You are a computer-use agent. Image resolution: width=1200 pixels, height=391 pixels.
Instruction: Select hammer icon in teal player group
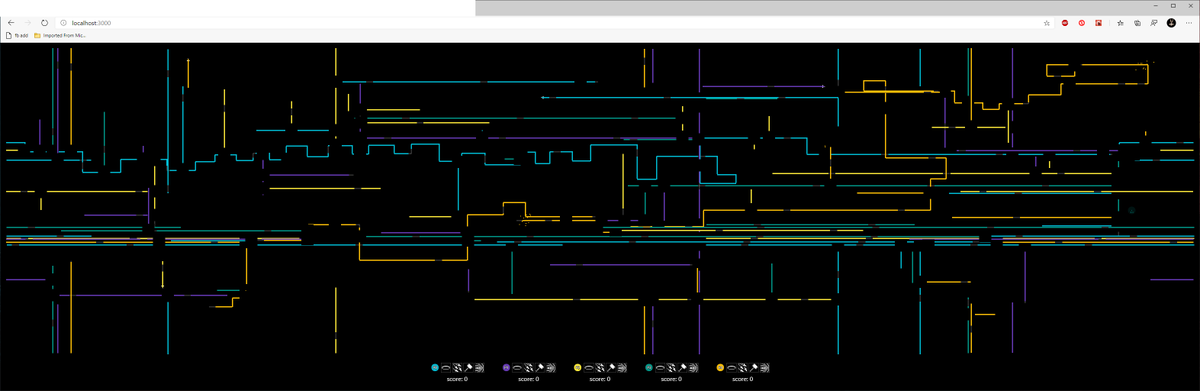click(x=682, y=368)
